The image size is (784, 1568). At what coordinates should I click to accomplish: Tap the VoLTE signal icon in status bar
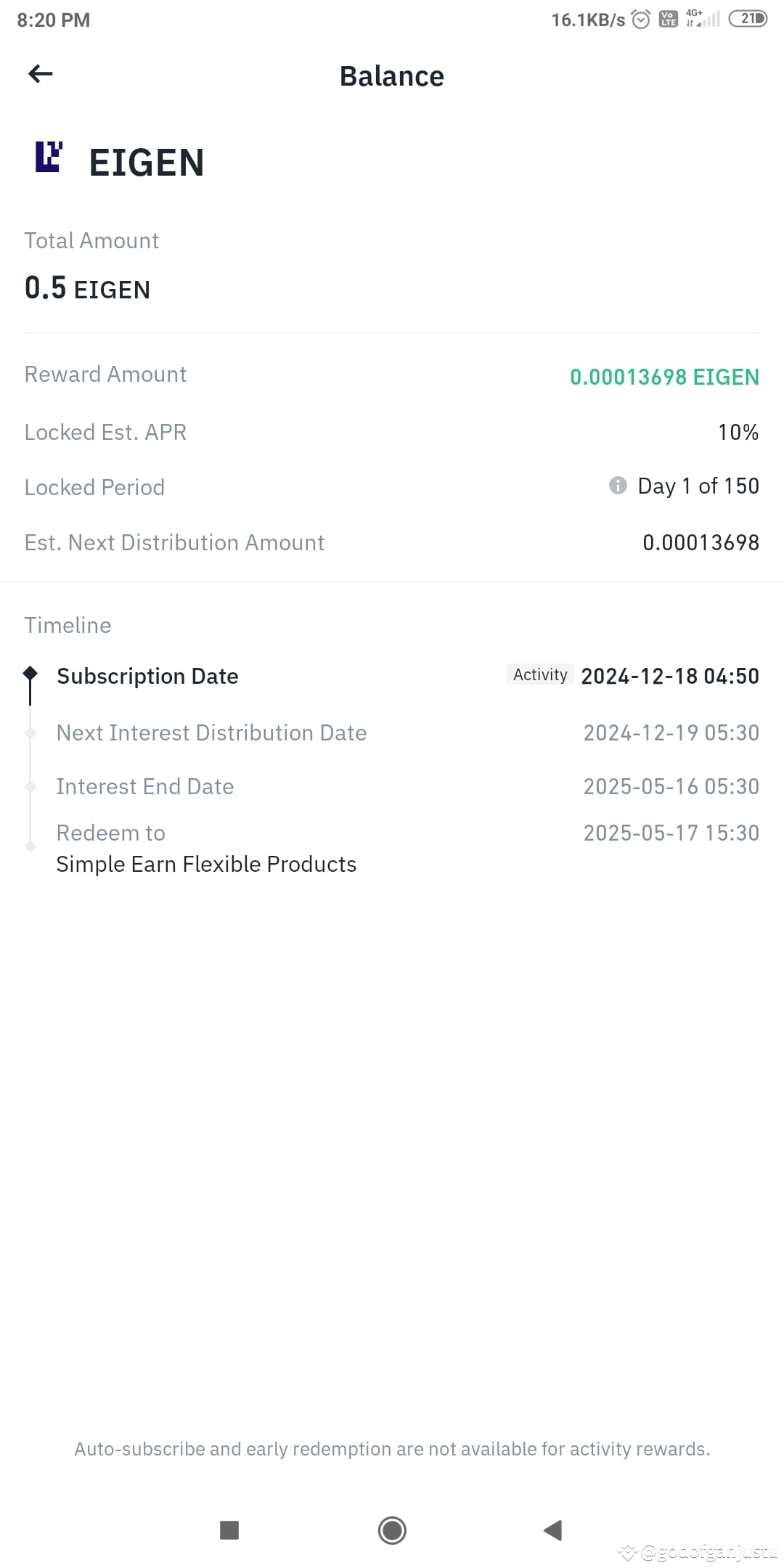pos(668,20)
